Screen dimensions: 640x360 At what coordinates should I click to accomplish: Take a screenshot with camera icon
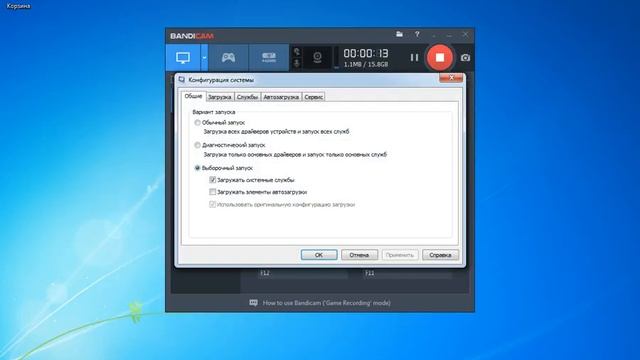465,58
